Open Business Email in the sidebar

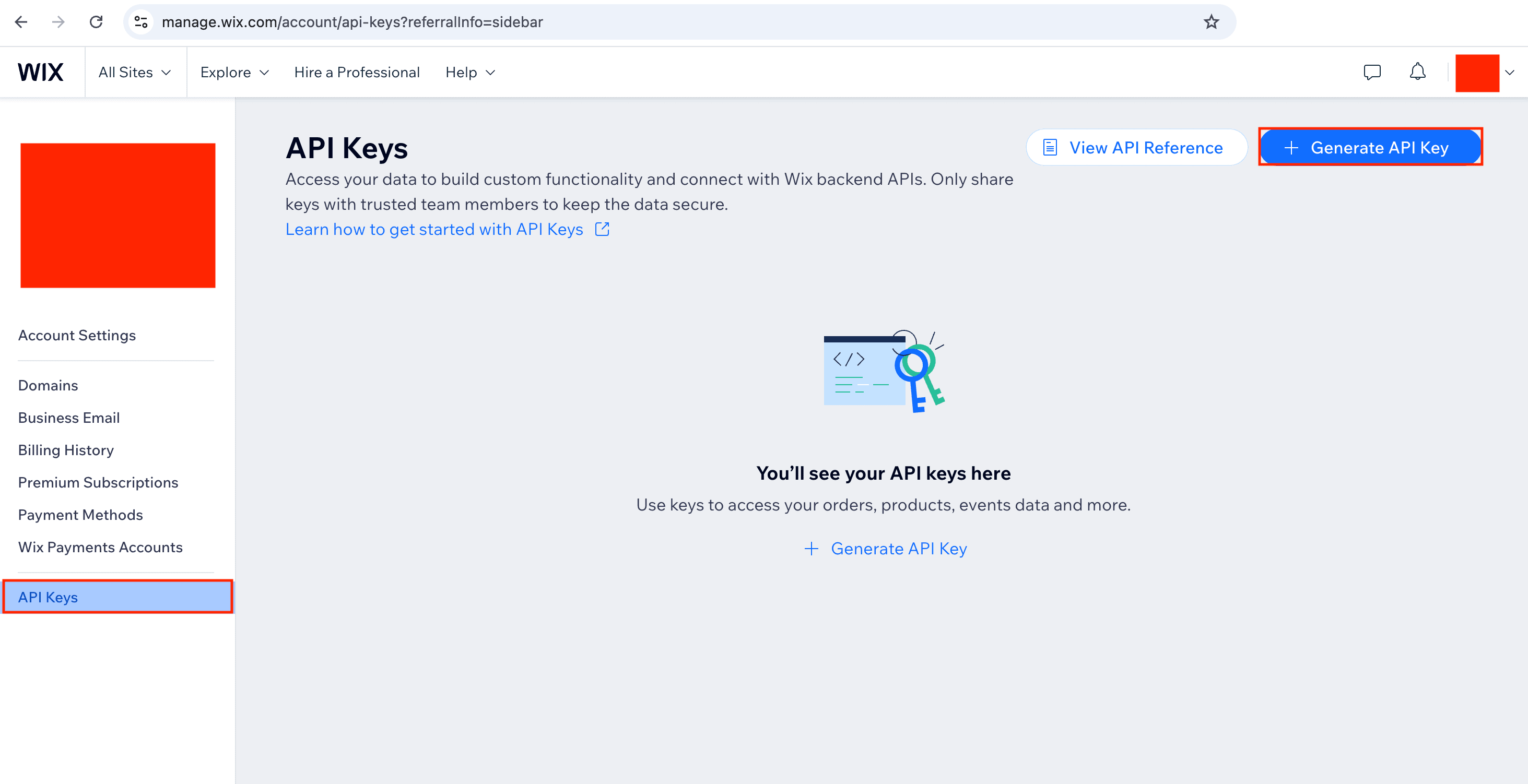coord(68,418)
